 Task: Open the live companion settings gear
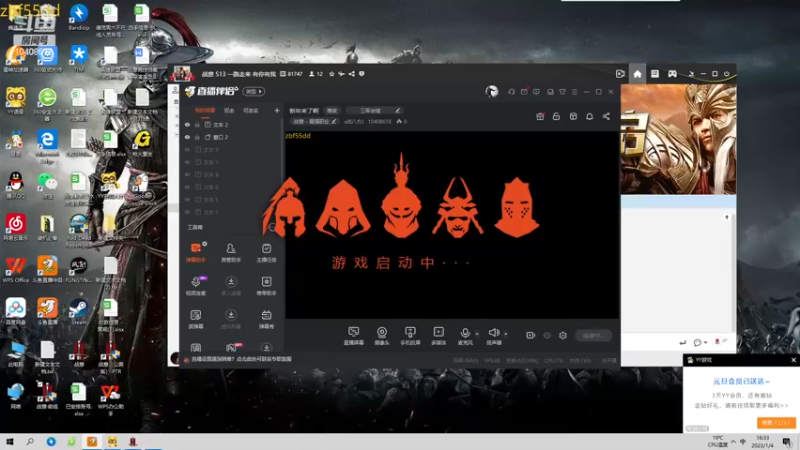tap(563, 335)
